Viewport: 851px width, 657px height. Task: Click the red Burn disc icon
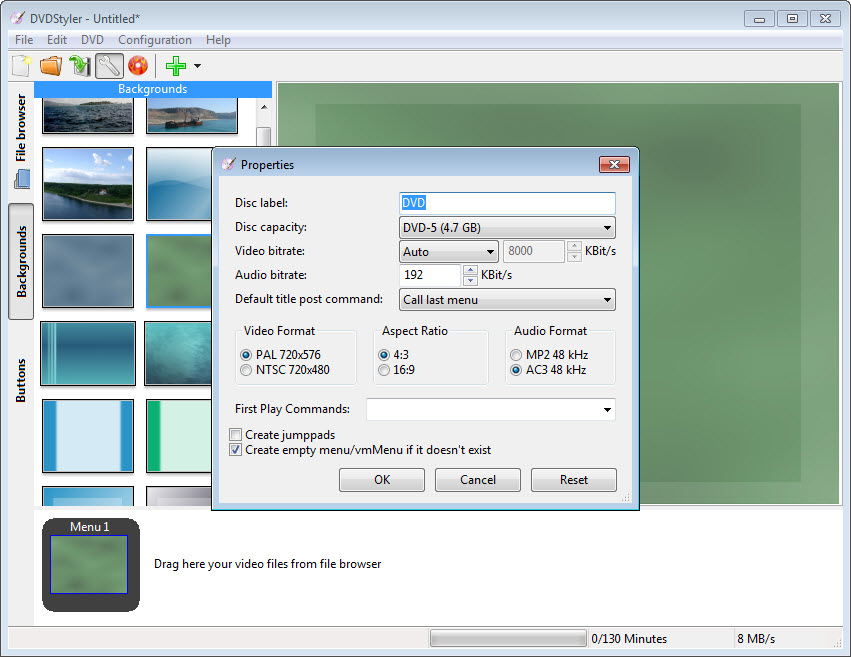(x=138, y=66)
